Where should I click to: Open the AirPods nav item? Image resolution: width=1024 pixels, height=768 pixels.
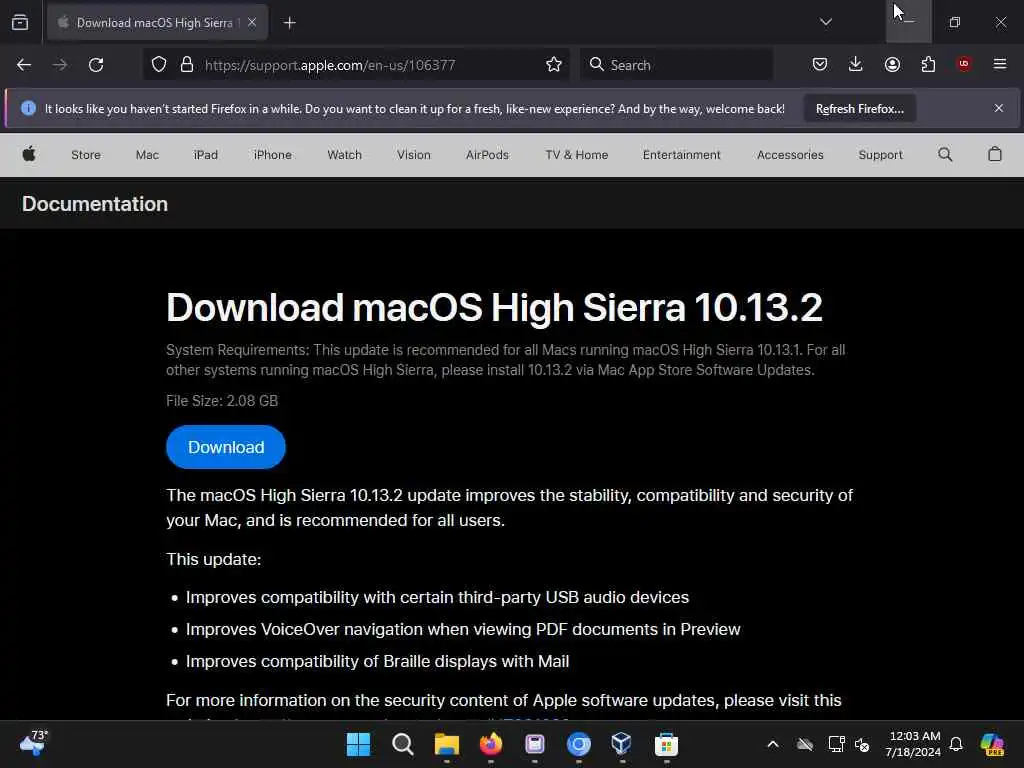coord(487,155)
